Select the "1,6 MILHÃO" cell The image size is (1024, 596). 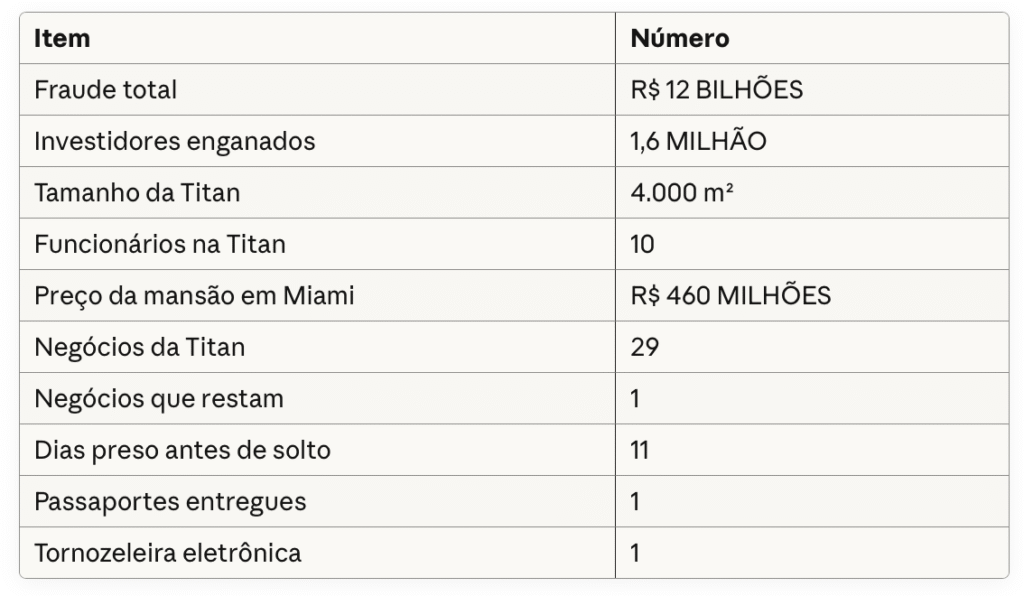(x=698, y=142)
